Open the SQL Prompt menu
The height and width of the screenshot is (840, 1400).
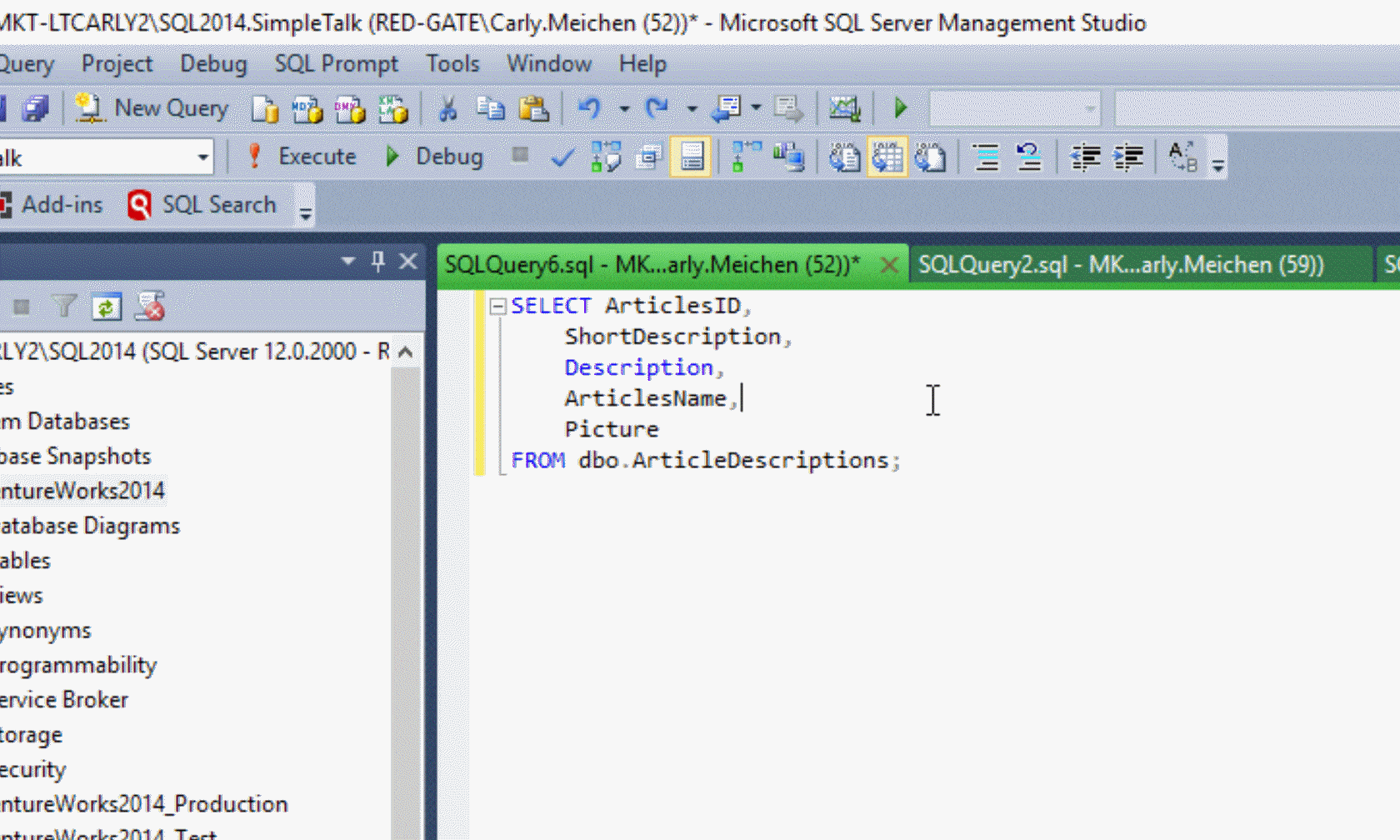pyautogui.click(x=337, y=63)
